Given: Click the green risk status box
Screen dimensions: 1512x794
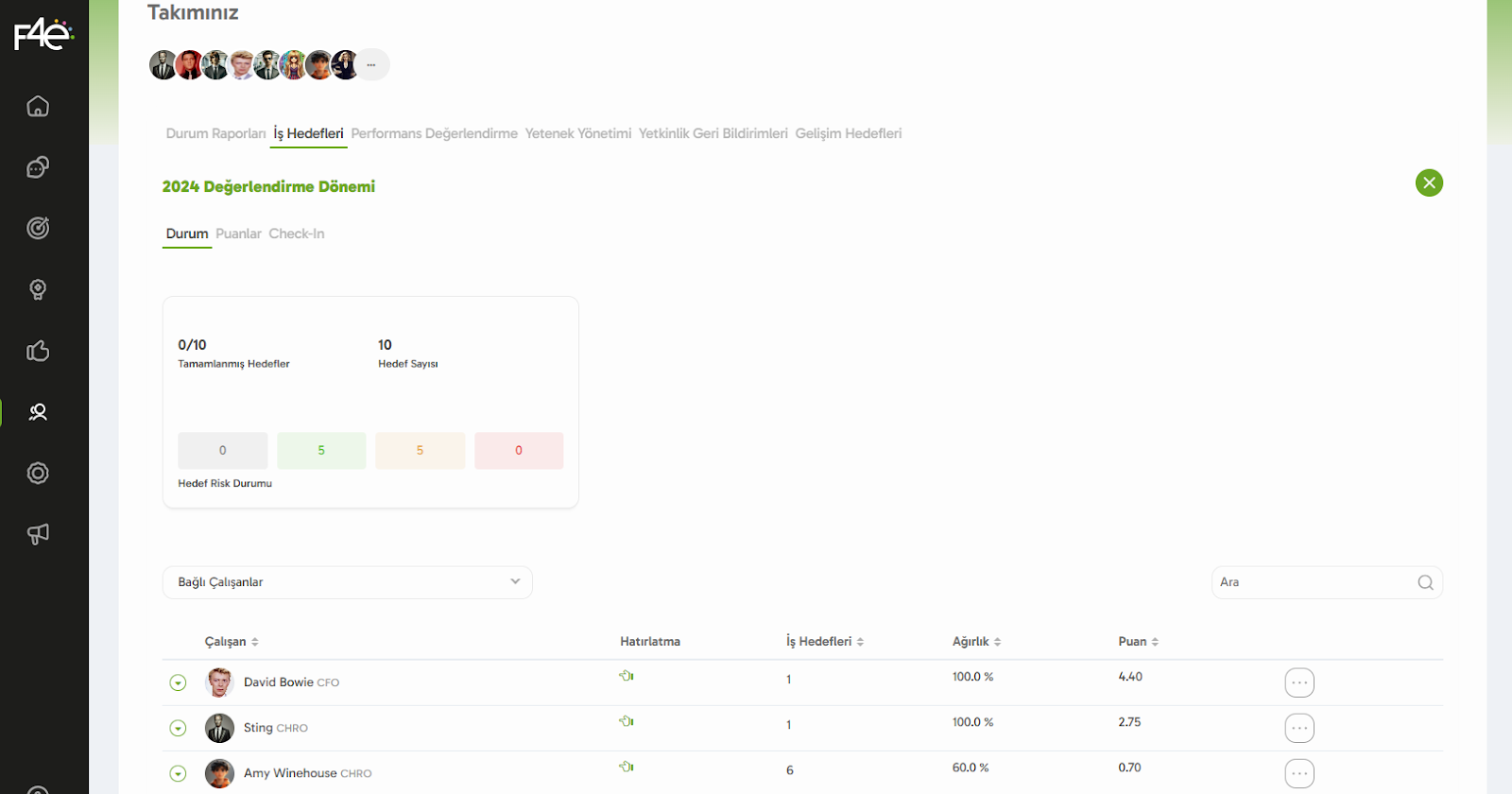Looking at the screenshot, I should tap(321, 451).
